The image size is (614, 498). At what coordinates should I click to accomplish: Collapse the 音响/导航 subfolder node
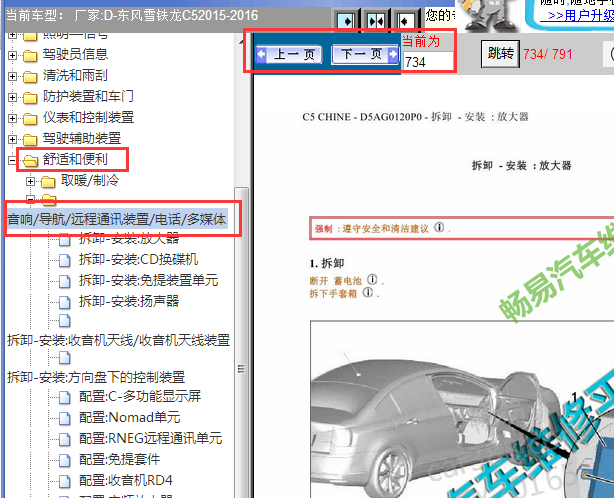coord(31,199)
